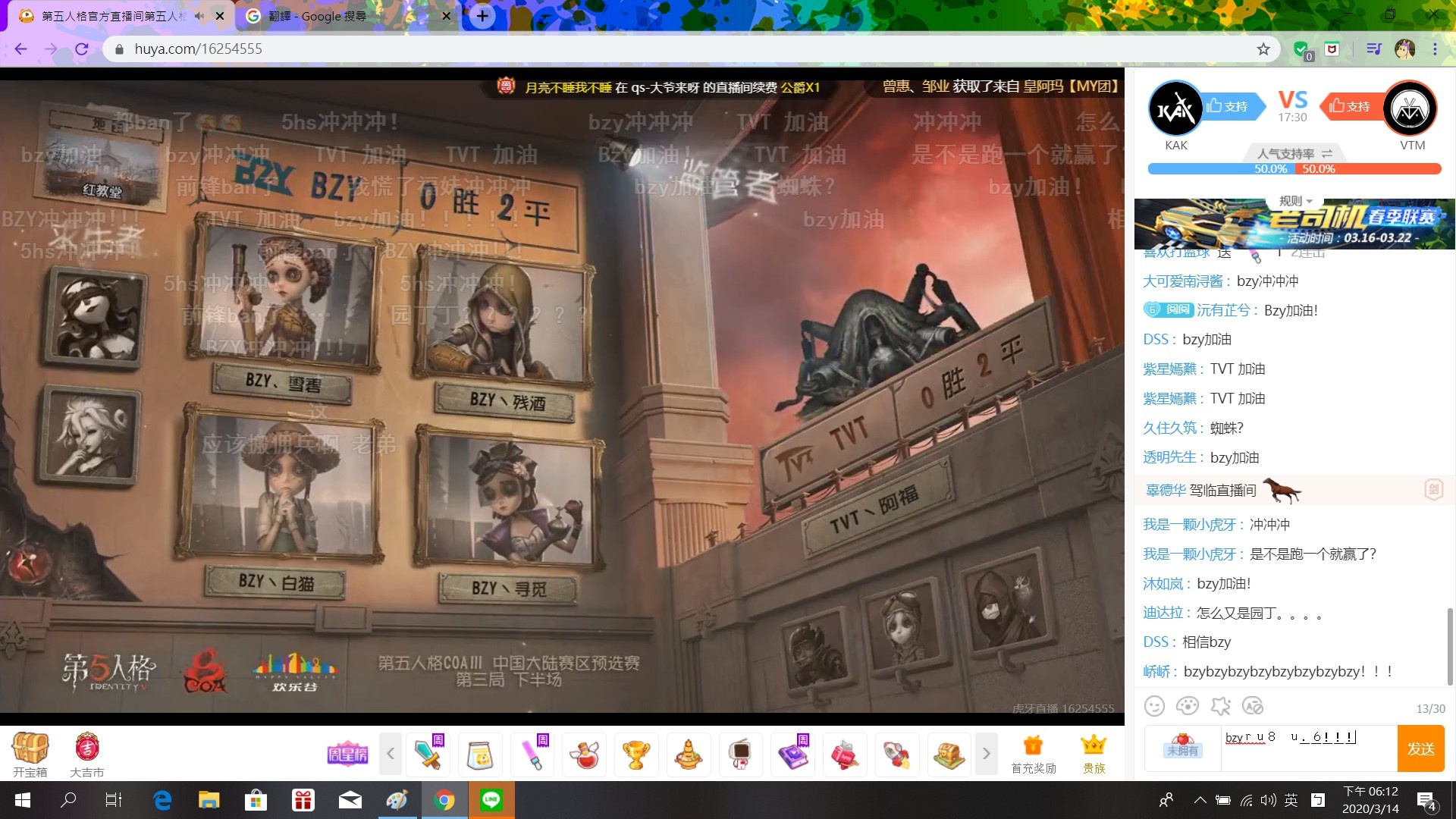Click the blue KAK 50.0% support bar

point(1221,168)
